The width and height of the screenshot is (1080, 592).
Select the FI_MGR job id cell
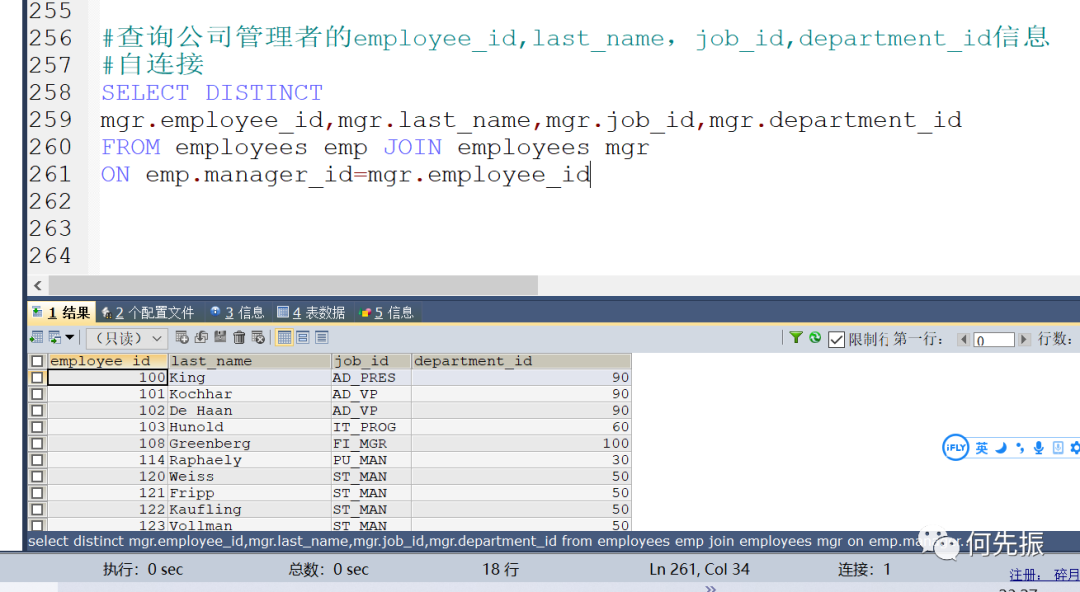click(x=371, y=444)
